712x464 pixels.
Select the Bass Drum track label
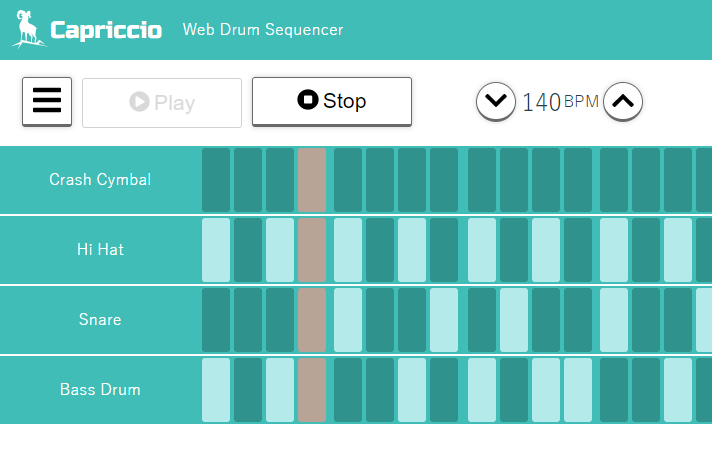coord(100,390)
